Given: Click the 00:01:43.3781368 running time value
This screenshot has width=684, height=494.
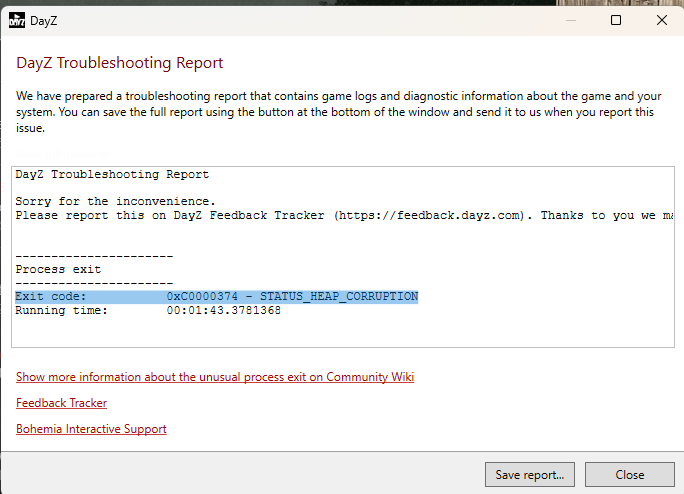Looking at the screenshot, I should (x=224, y=311).
